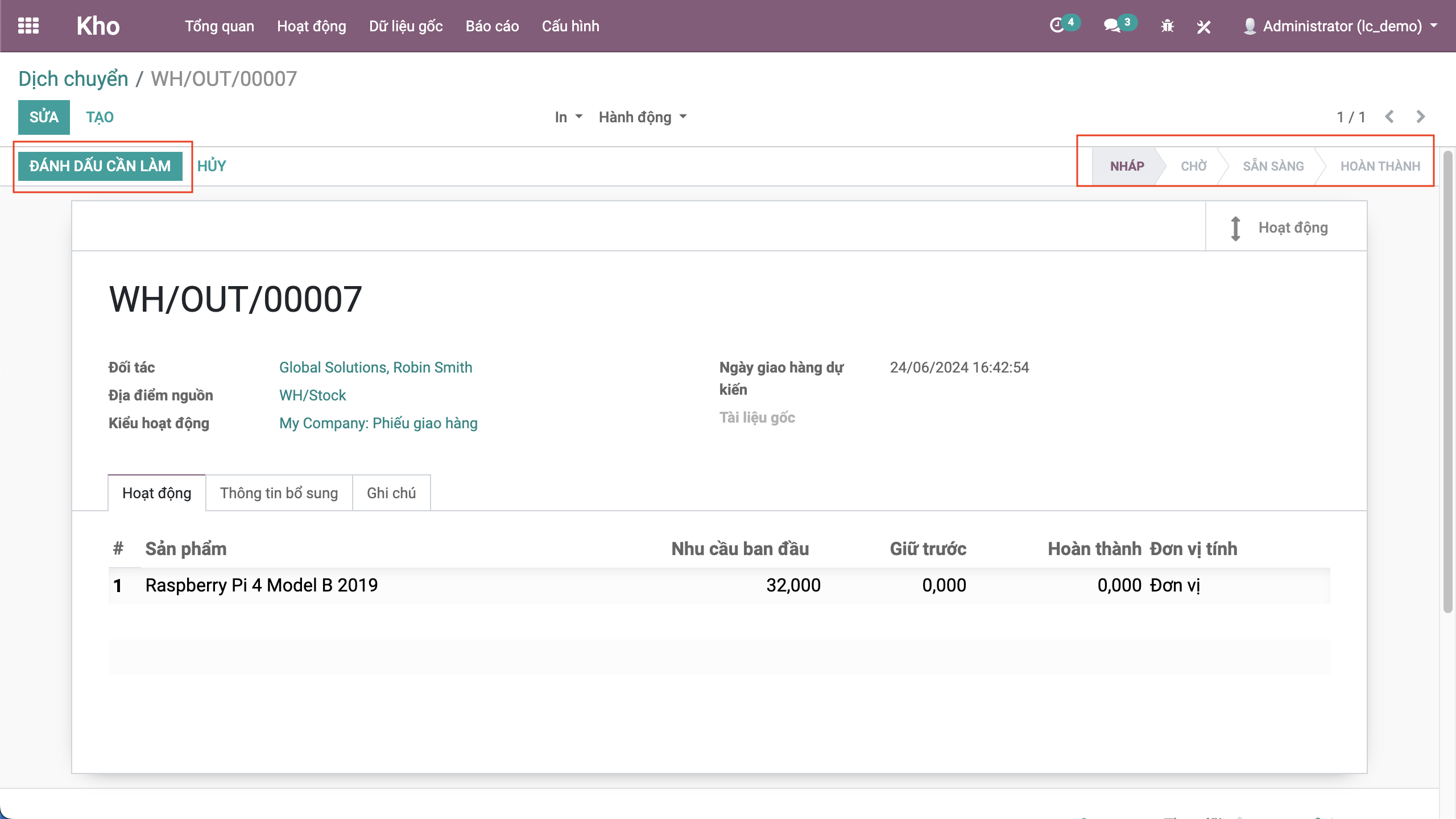Open the developer tools wrench icon
Screen dimensions: 1456x819
[x=1203, y=26]
